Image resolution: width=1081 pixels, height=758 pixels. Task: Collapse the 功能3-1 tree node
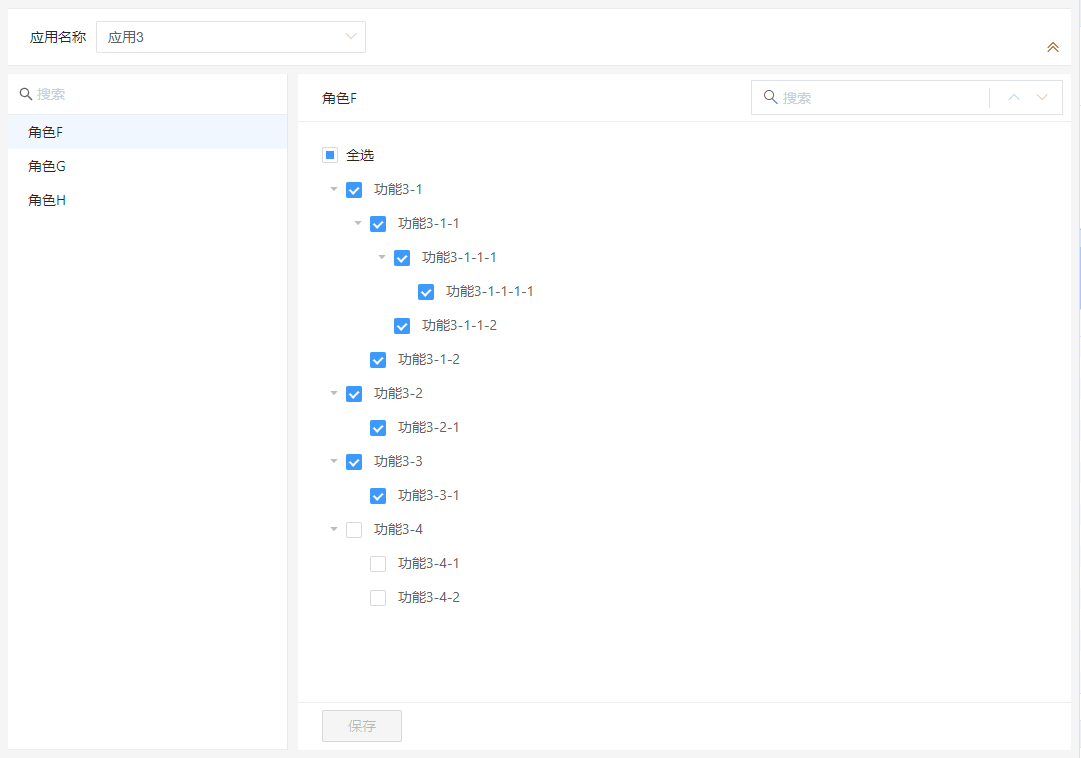tap(334, 190)
